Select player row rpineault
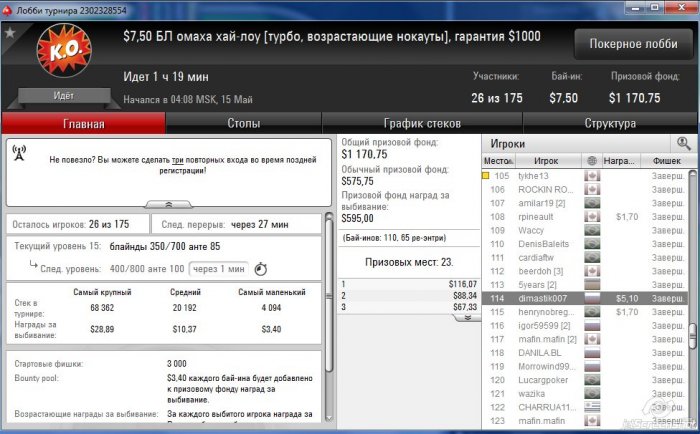Viewport: 700px width, 434px height. coord(584,217)
